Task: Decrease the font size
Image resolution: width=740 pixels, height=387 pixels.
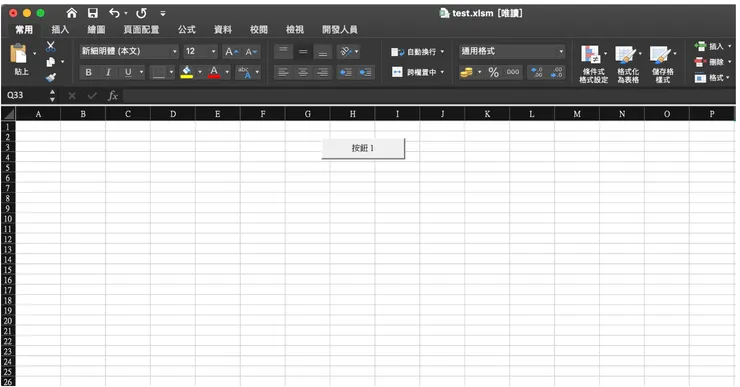Action: click(x=251, y=51)
